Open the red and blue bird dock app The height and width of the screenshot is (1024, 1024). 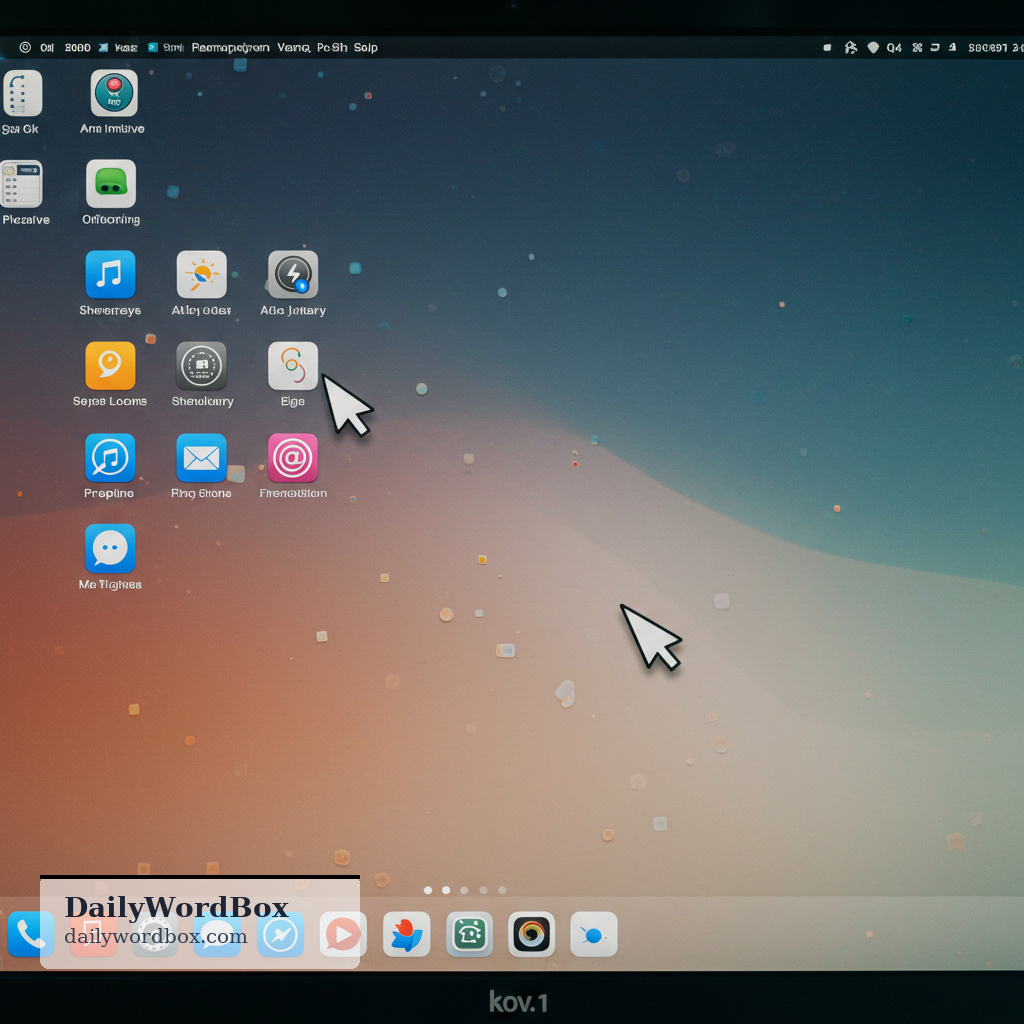pyautogui.click(x=406, y=935)
